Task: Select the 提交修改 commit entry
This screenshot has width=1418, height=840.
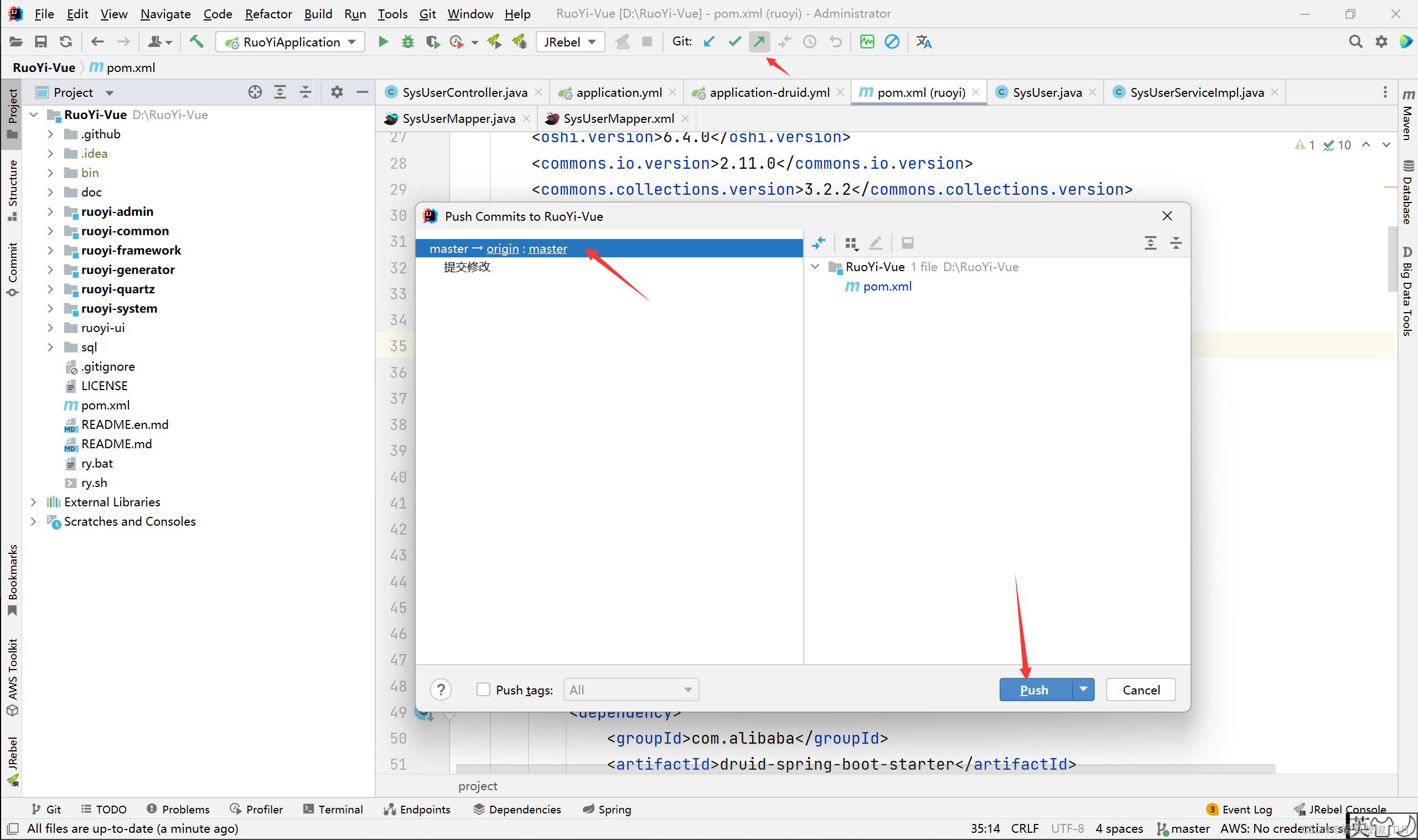Action: click(x=467, y=267)
